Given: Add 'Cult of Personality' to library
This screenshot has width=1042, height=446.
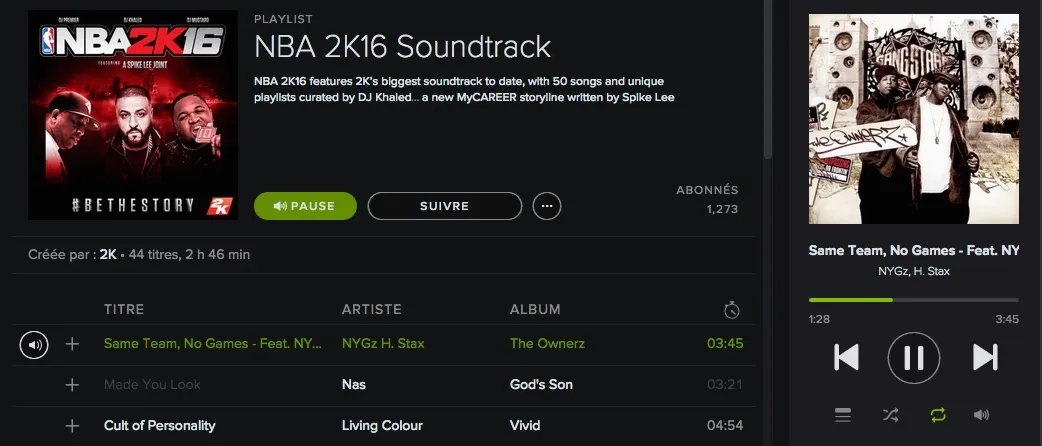Looking at the screenshot, I should point(72,426).
